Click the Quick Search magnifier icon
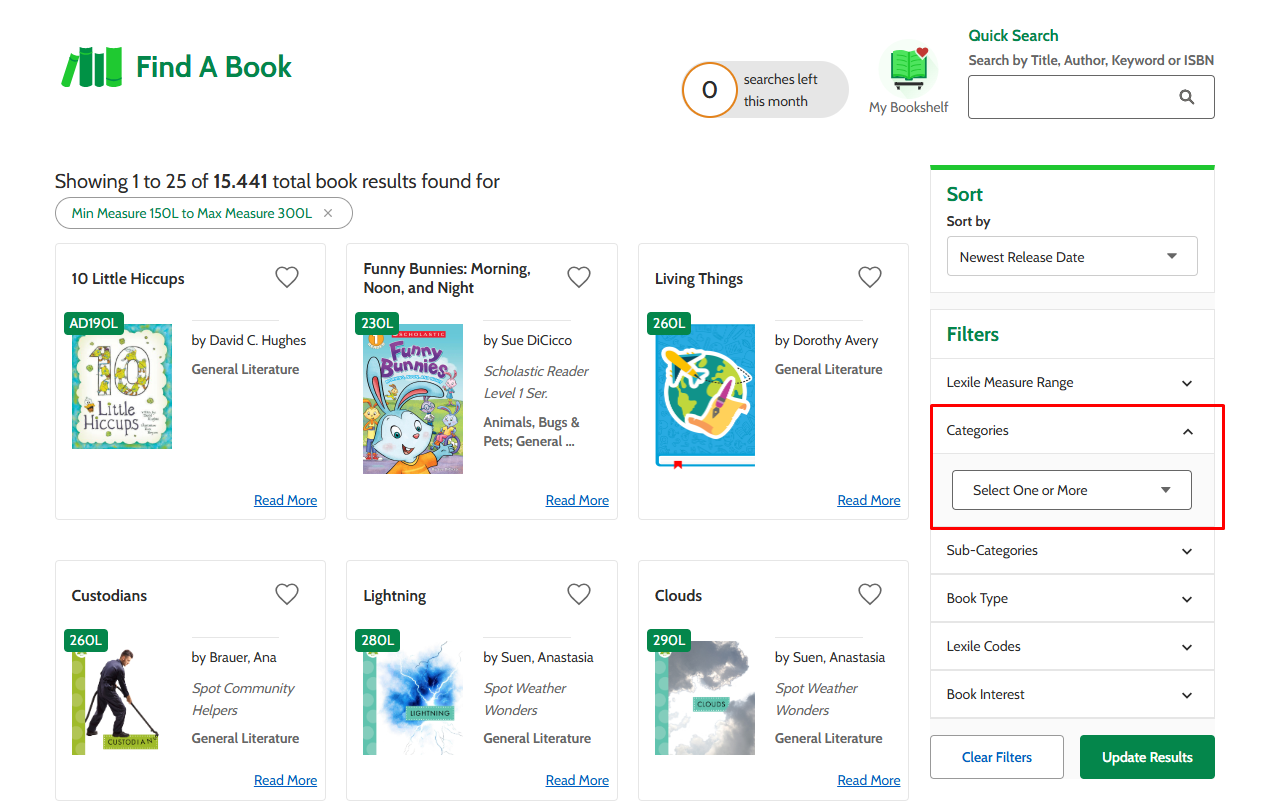1274x804 pixels. pyautogui.click(x=1187, y=97)
